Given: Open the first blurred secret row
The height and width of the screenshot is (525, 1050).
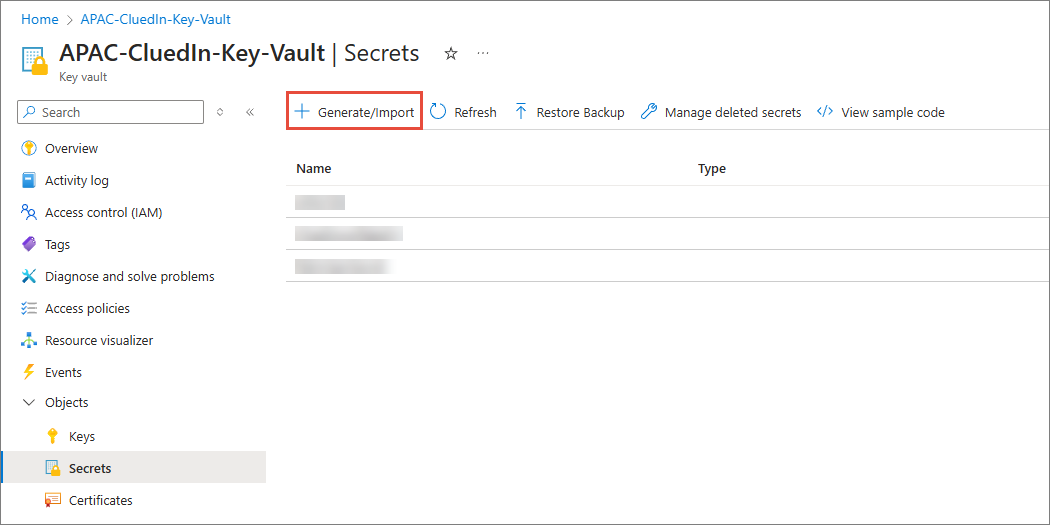Looking at the screenshot, I should (668, 202).
